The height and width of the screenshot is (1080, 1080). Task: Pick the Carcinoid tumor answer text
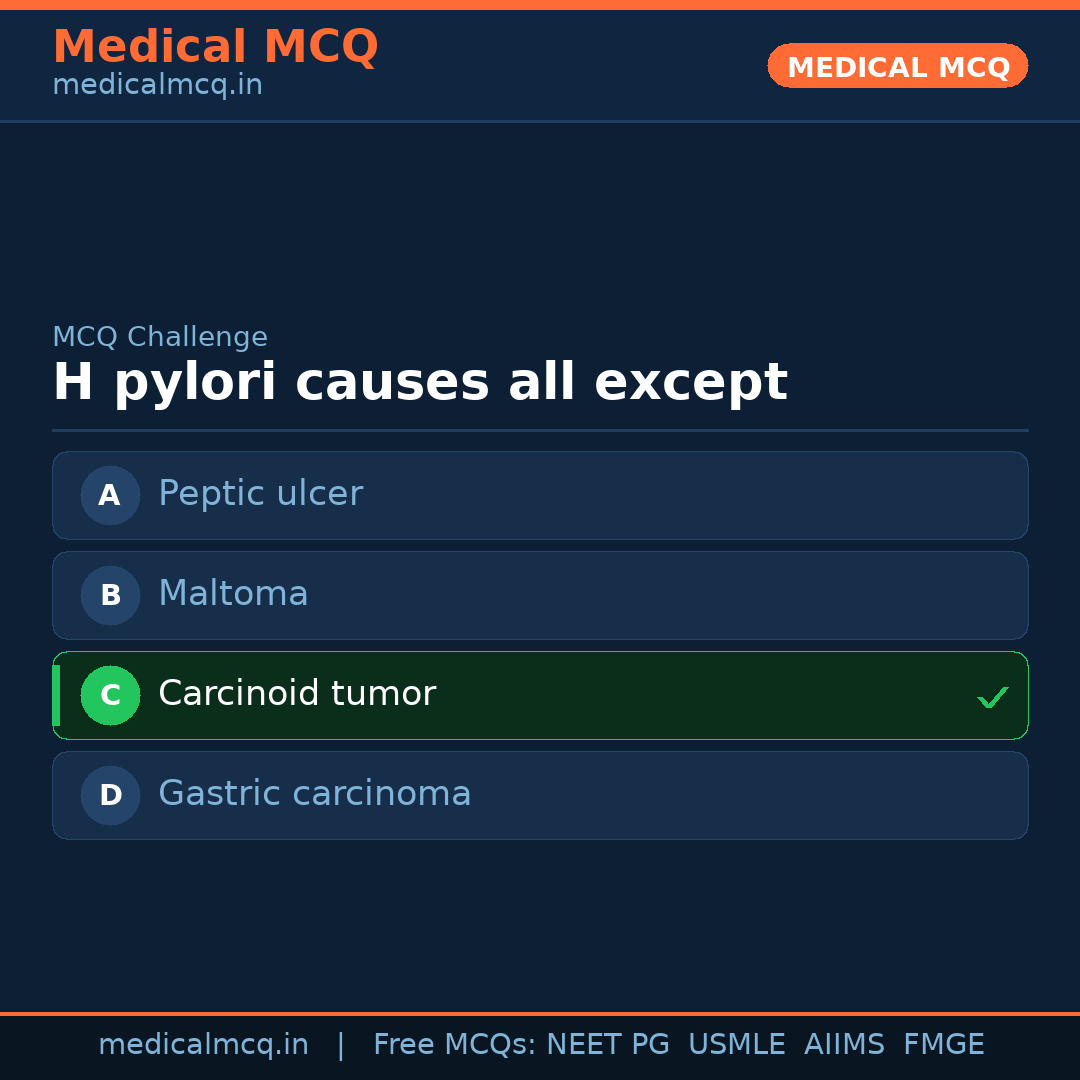tap(297, 694)
